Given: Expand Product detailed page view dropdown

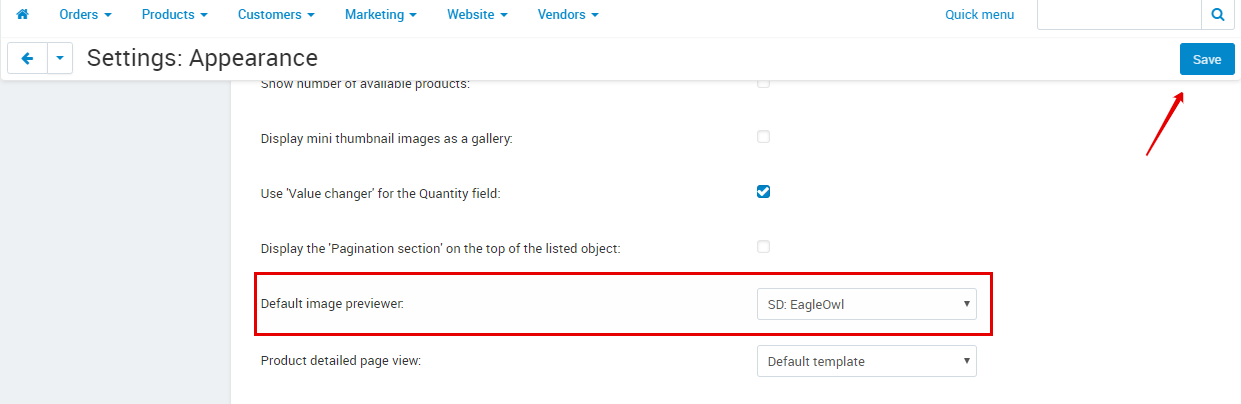Looking at the screenshot, I should [x=867, y=361].
